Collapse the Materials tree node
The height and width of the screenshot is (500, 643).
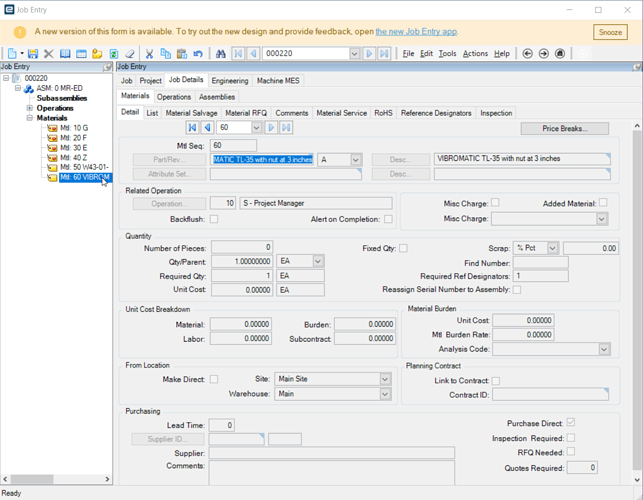30,118
